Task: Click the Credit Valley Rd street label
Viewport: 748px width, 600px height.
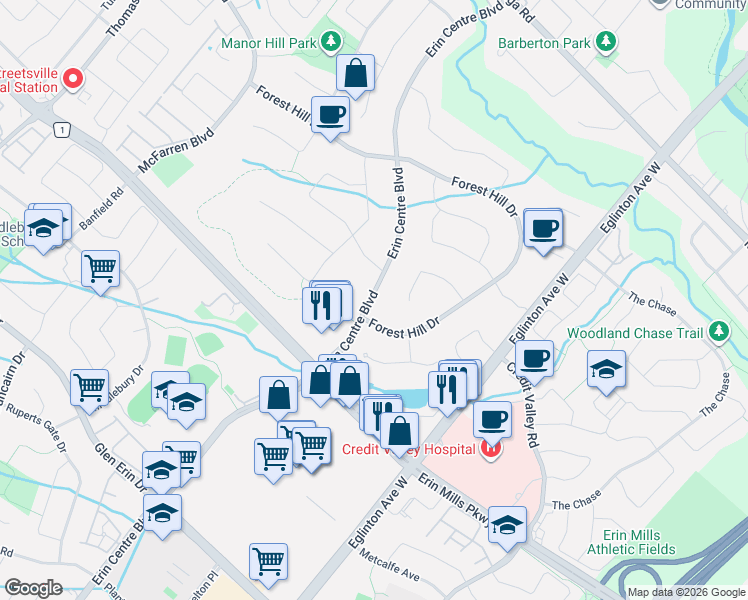Action: pos(523,405)
